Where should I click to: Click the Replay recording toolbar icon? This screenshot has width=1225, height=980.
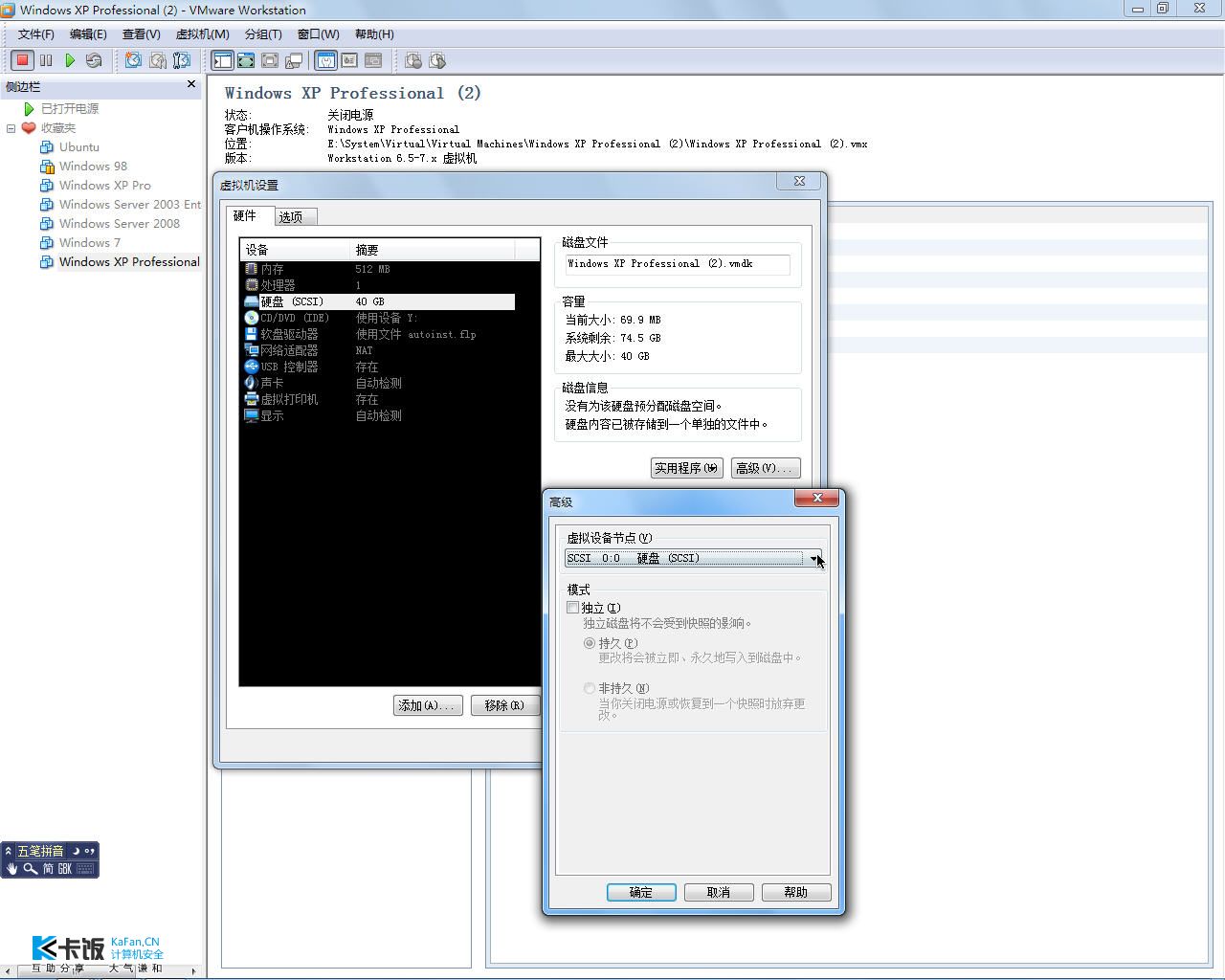coord(437,60)
